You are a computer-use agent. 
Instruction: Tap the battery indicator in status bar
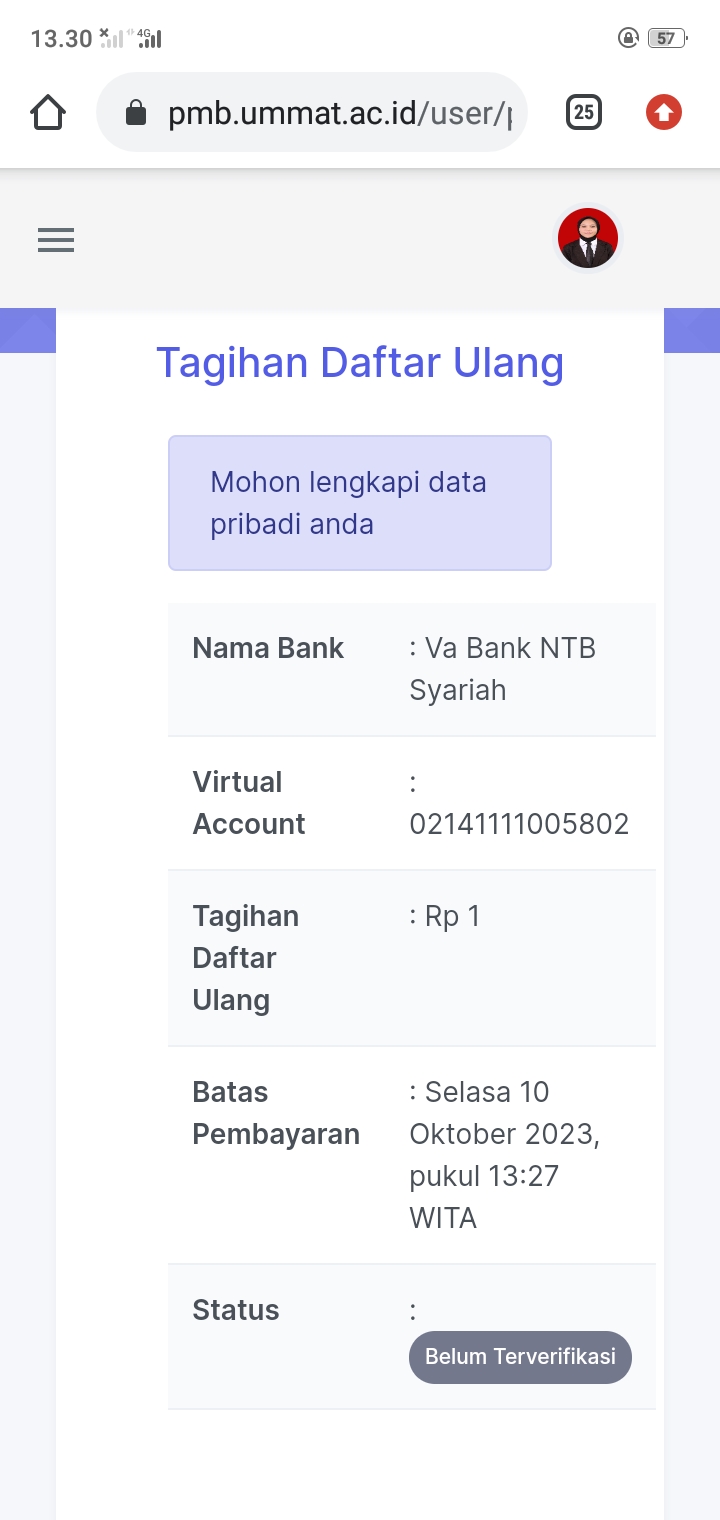pyautogui.click(x=666, y=39)
